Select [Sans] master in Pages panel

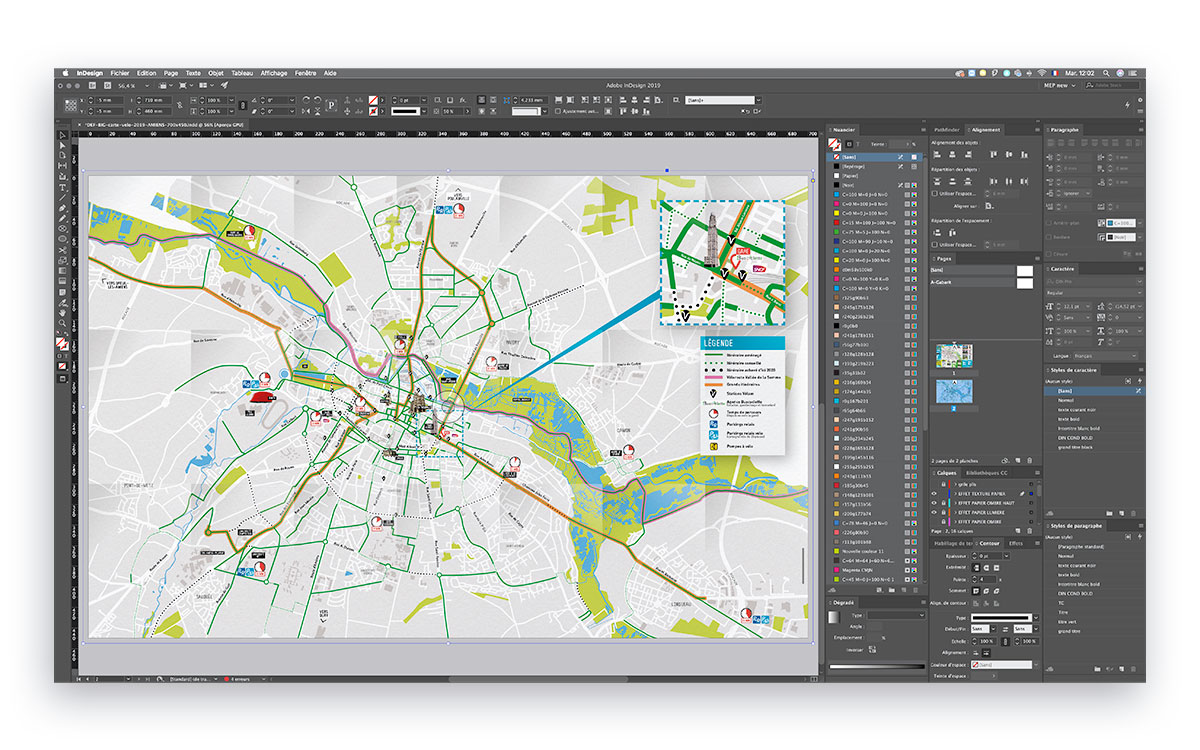[x=981, y=270]
